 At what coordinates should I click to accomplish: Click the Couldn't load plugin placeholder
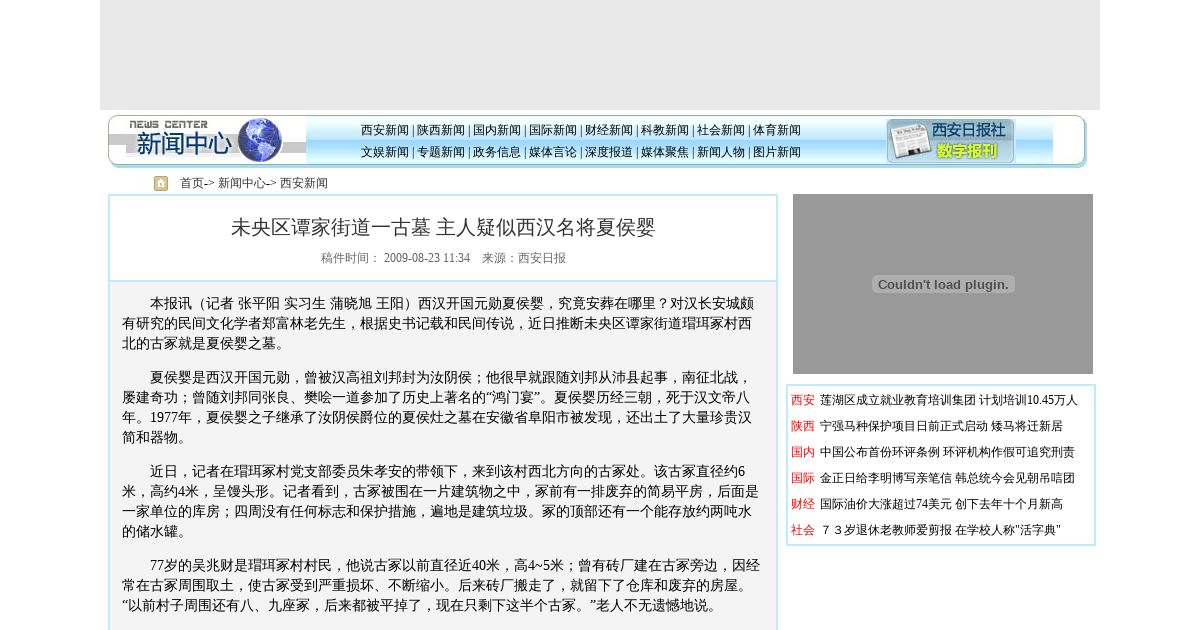click(x=943, y=284)
